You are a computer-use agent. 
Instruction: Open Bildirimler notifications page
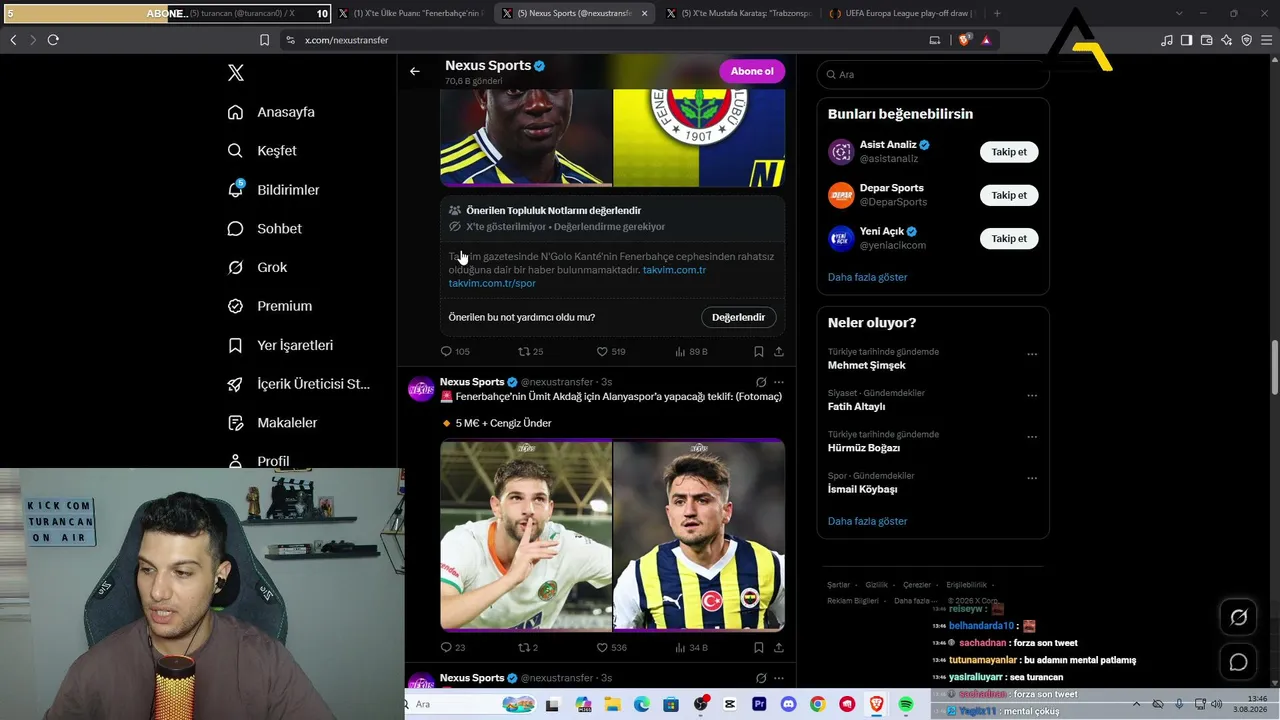coord(273,190)
